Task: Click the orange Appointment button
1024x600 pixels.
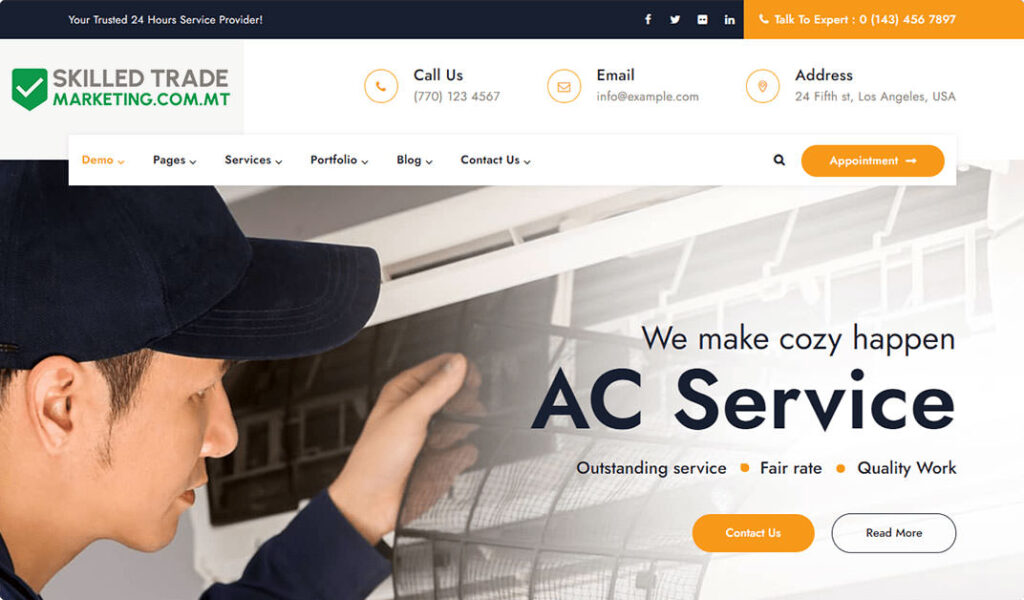Action: pos(872,161)
